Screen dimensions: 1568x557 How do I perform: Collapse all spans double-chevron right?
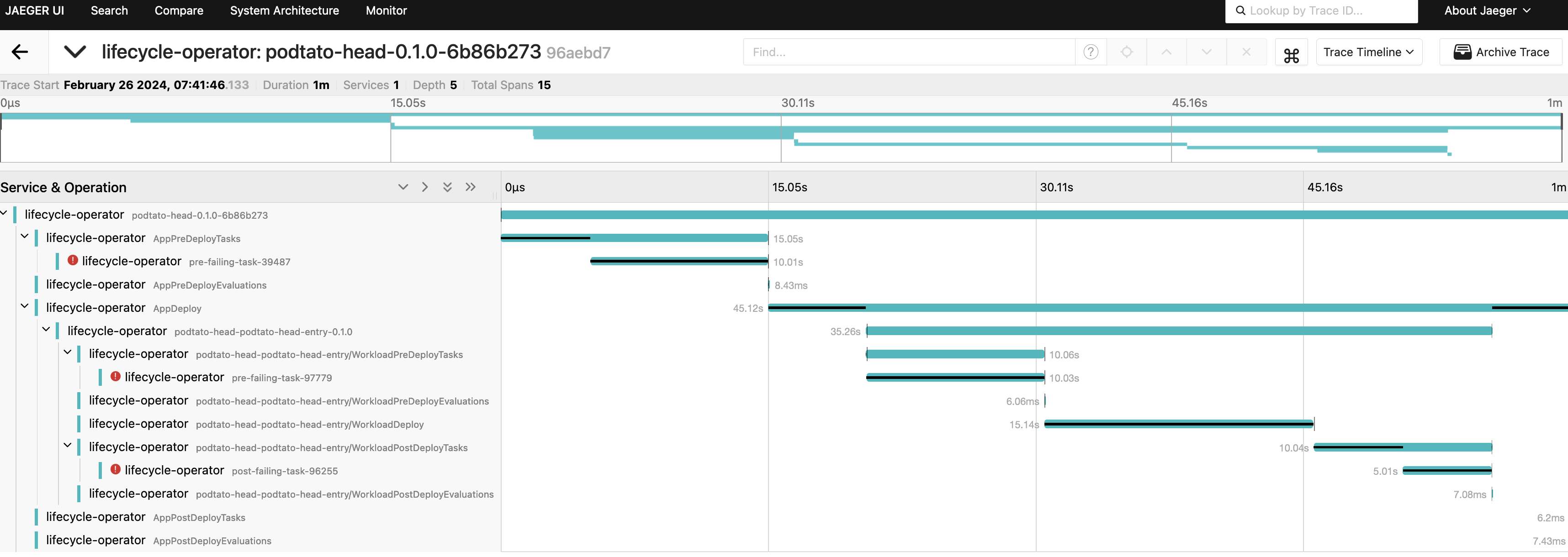pos(470,187)
